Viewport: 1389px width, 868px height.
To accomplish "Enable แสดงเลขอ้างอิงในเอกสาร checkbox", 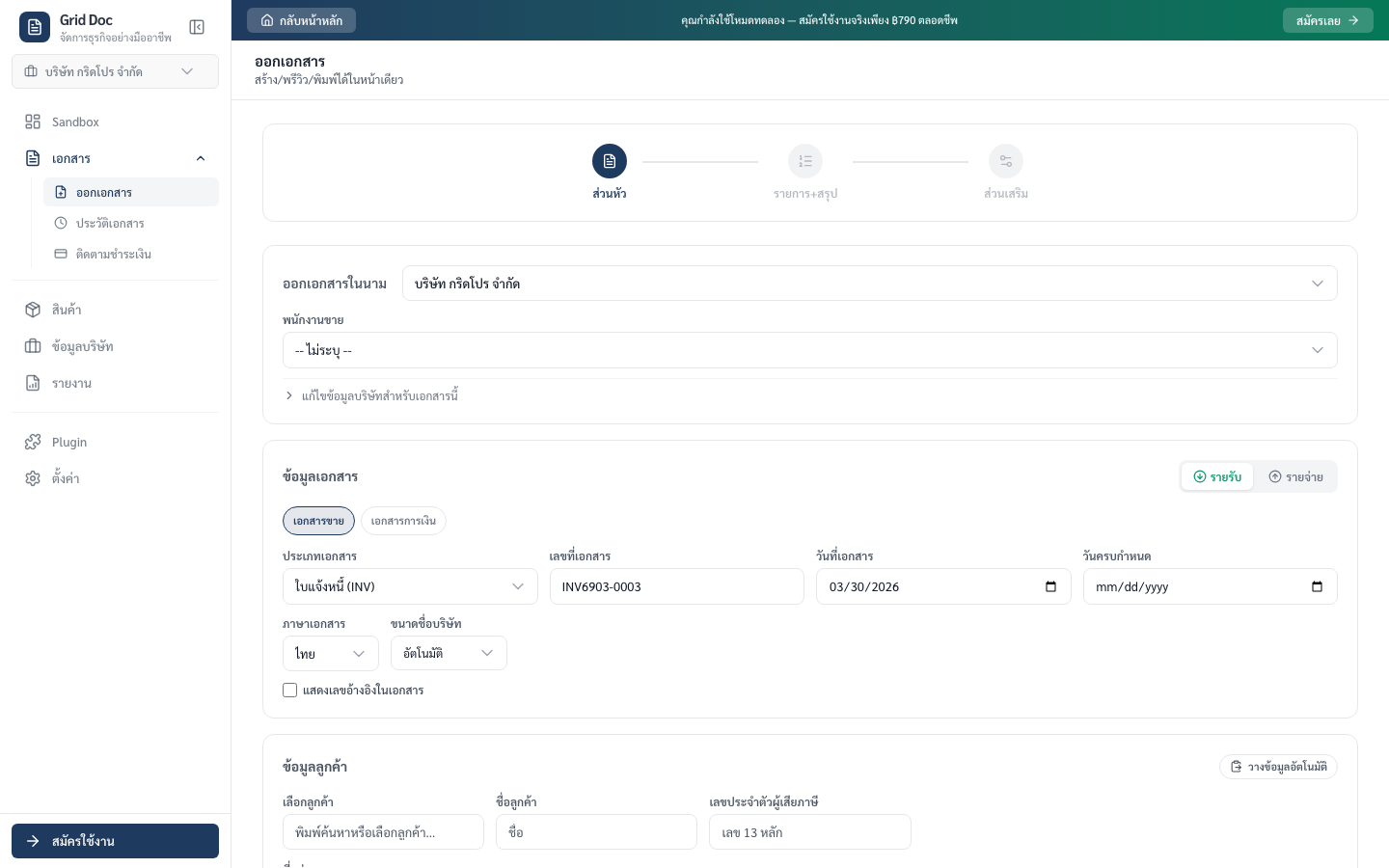I will click(290, 690).
